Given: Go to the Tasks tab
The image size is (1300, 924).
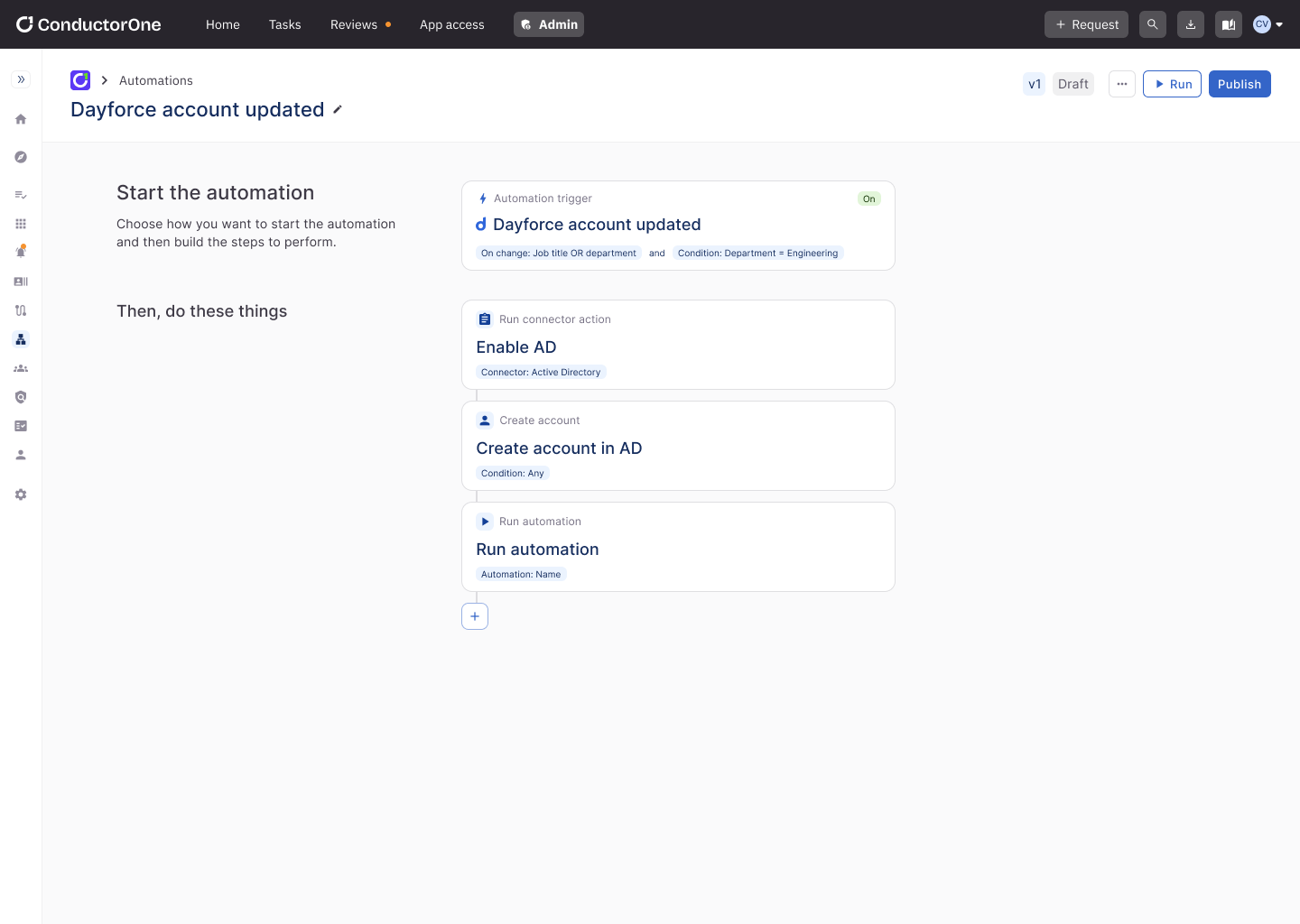Looking at the screenshot, I should 285,24.
